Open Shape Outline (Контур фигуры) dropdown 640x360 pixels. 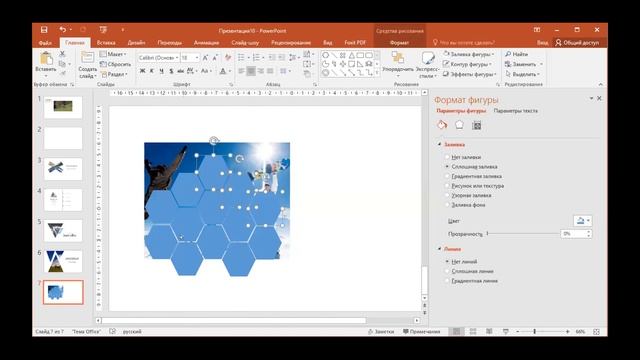pos(467,64)
